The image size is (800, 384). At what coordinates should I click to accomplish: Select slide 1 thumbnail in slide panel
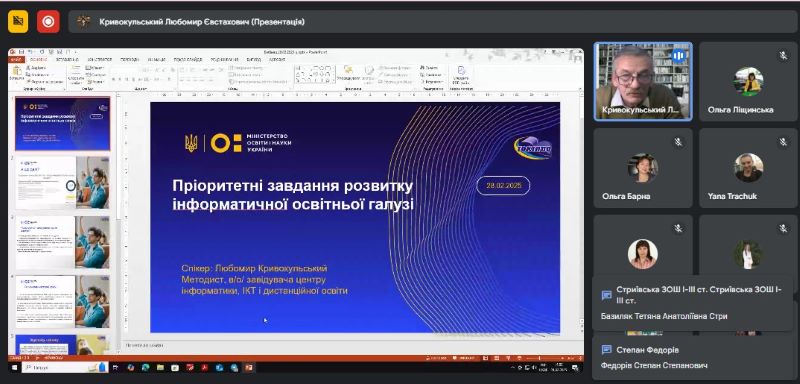(62, 123)
